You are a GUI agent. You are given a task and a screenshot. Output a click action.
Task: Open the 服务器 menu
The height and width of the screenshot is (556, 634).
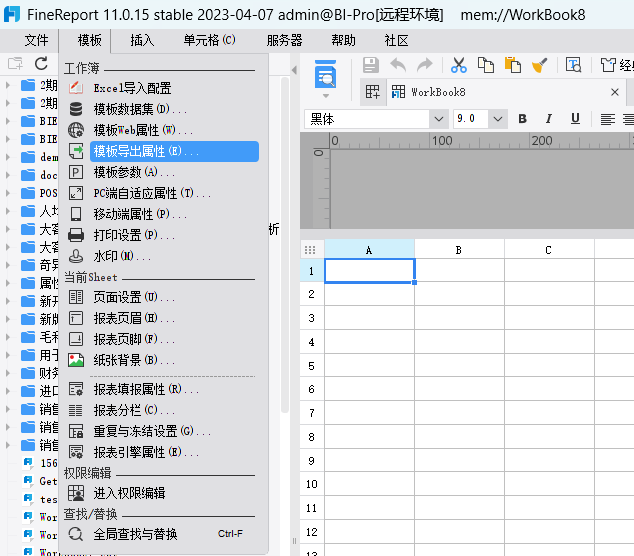(284, 40)
